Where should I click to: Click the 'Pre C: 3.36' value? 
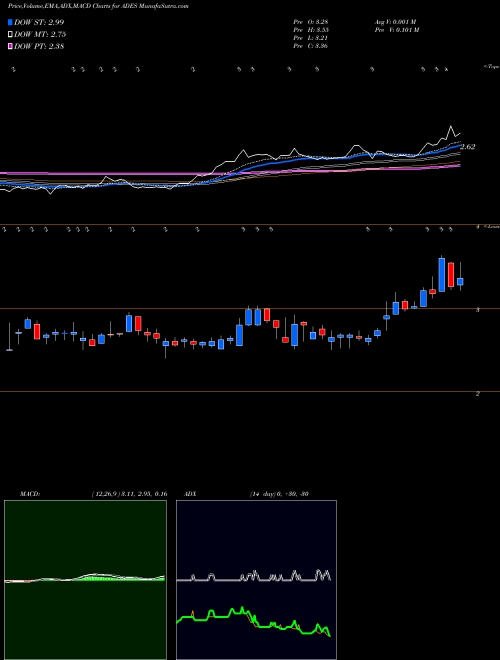click(311, 46)
